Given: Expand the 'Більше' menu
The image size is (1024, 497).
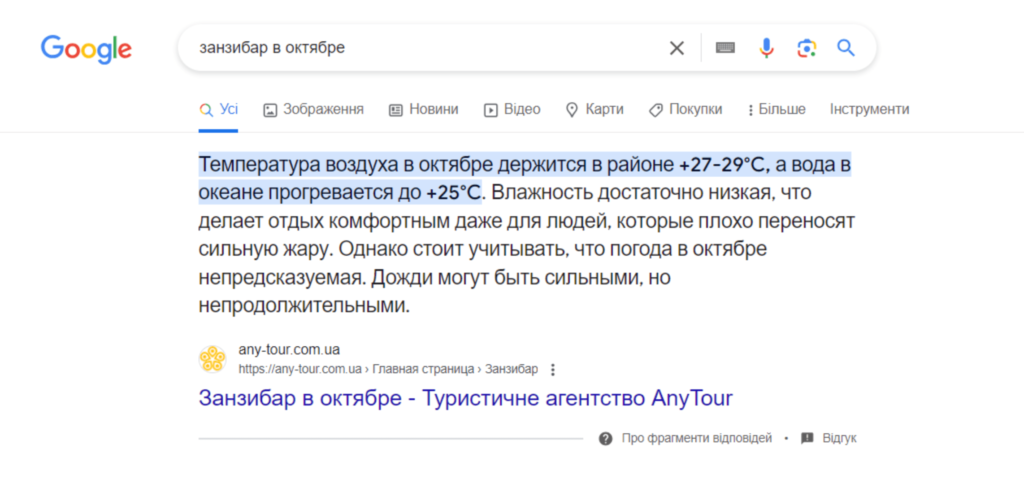Looking at the screenshot, I should coord(776,110).
